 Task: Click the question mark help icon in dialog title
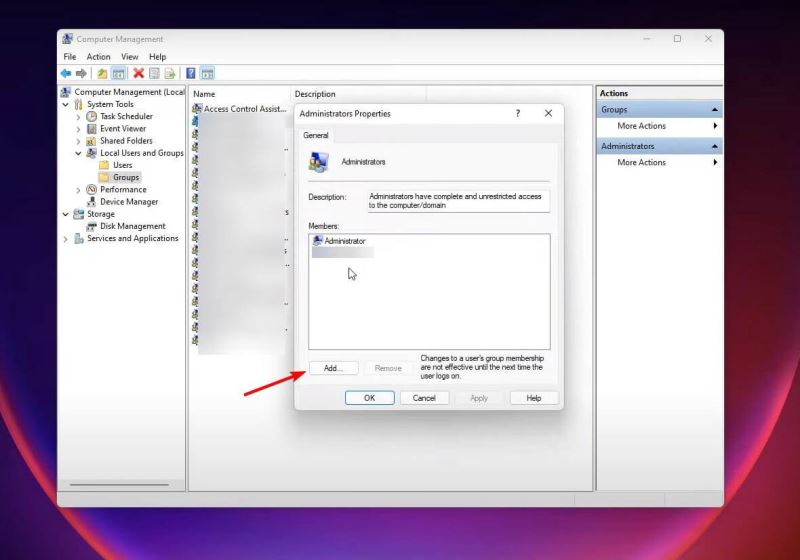(517, 113)
